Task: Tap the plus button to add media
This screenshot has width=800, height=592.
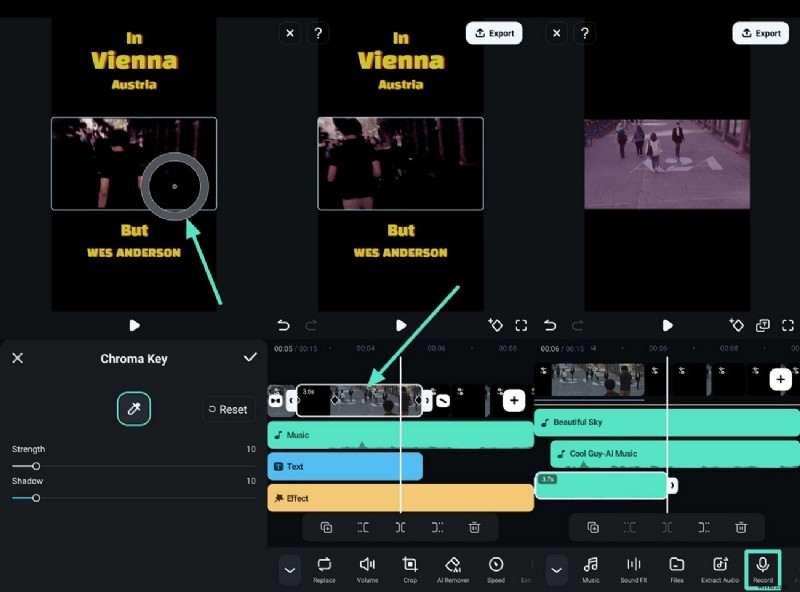Action: [x=514, y=400]
